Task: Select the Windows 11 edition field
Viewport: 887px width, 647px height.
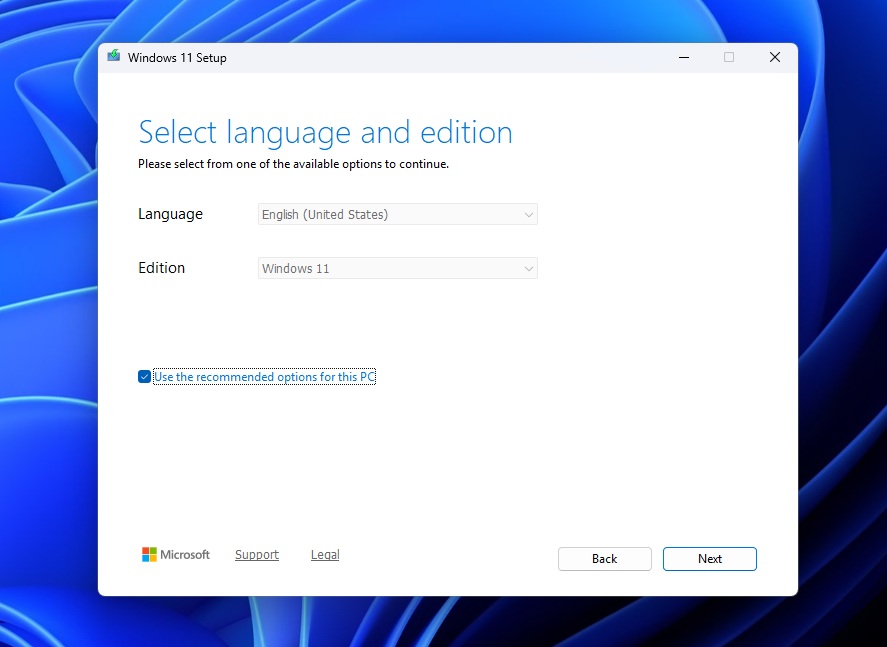Action: coord(397,268)
